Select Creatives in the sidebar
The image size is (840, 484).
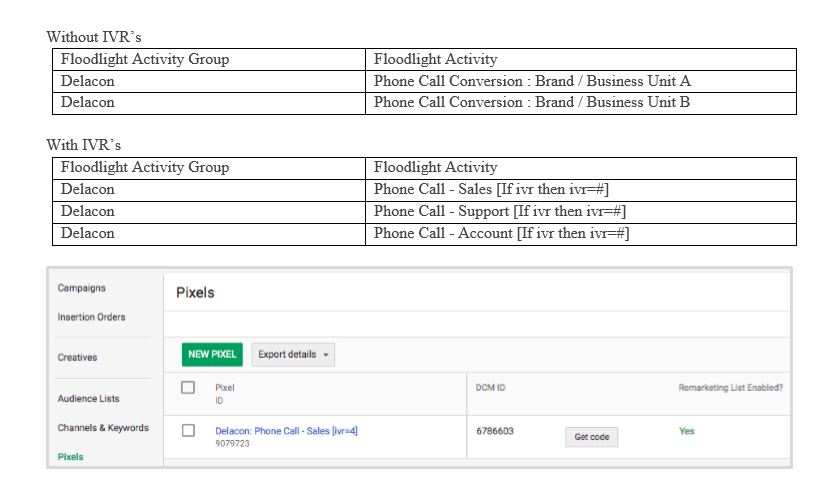[77, 358]
